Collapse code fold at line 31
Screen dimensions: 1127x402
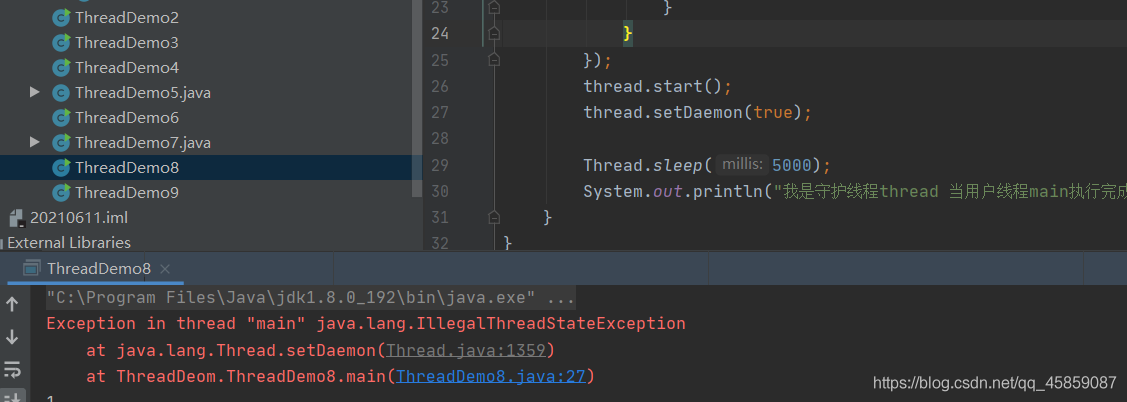(494, 216)
